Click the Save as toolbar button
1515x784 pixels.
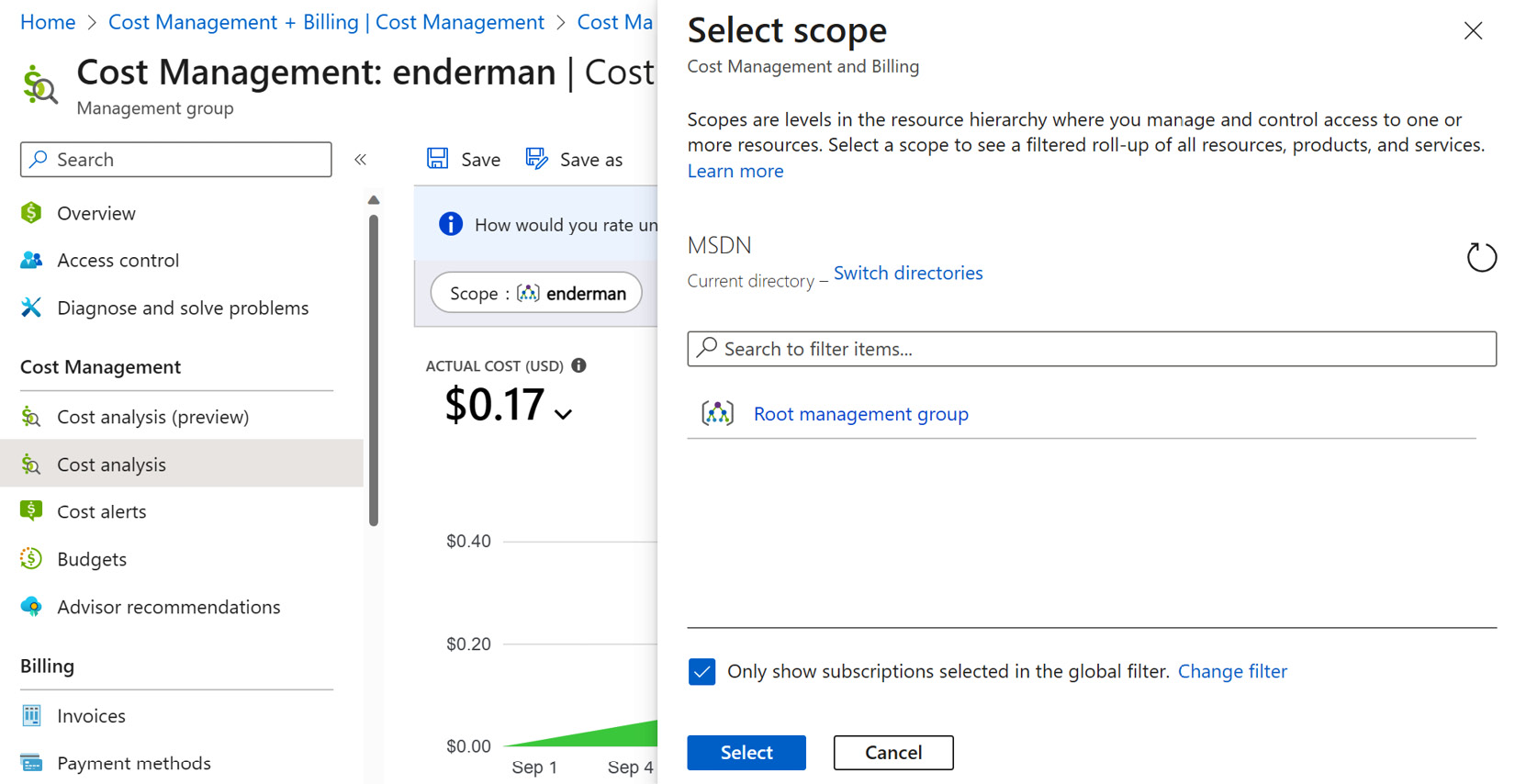(574, 159)
